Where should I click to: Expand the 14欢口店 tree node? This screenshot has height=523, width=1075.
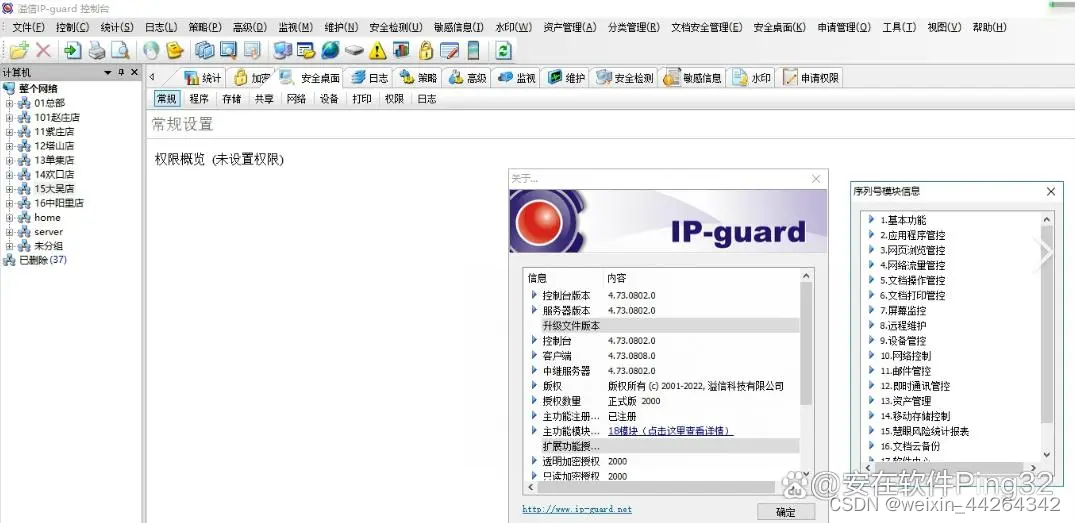click(x=9, y=174)
